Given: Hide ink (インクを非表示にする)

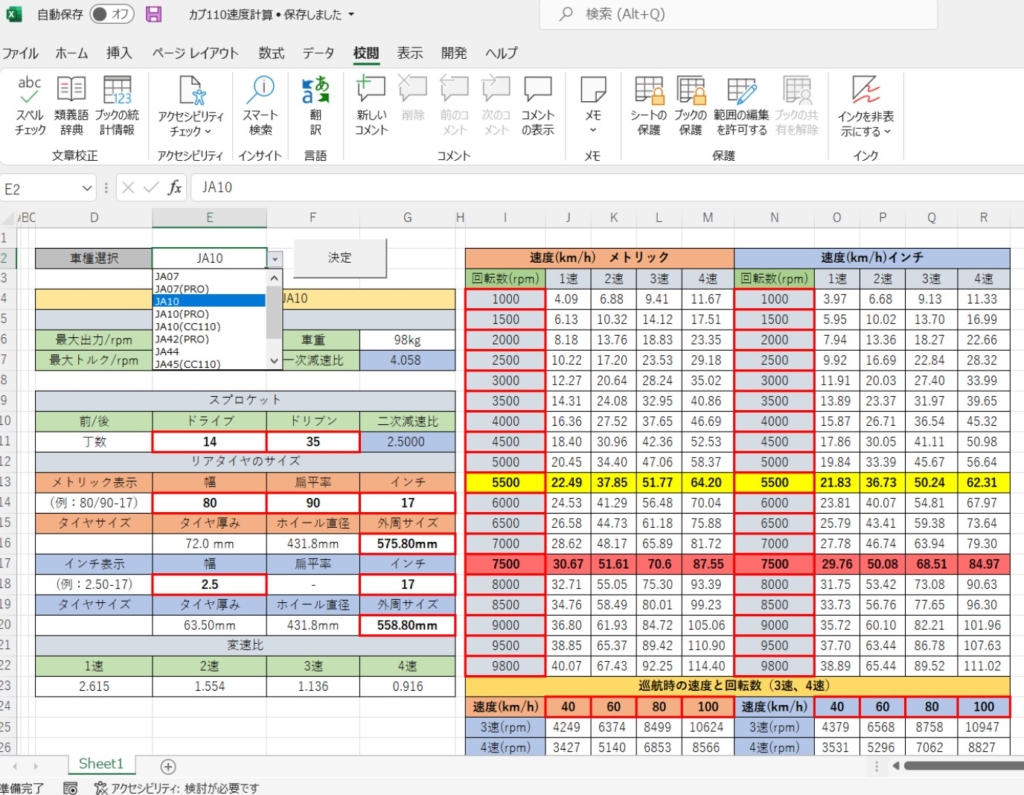Looking at the screenshot, I should pos(866,107).
